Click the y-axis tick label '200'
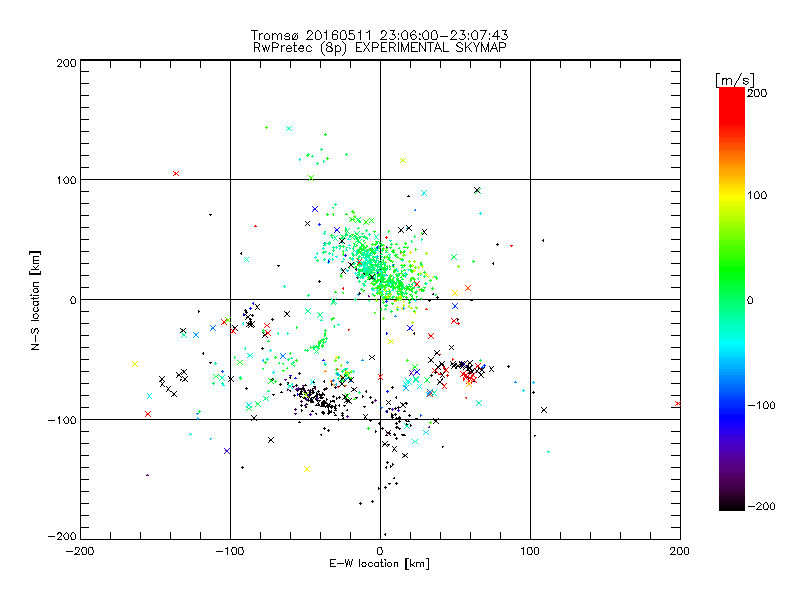 (x=66, y=63)
